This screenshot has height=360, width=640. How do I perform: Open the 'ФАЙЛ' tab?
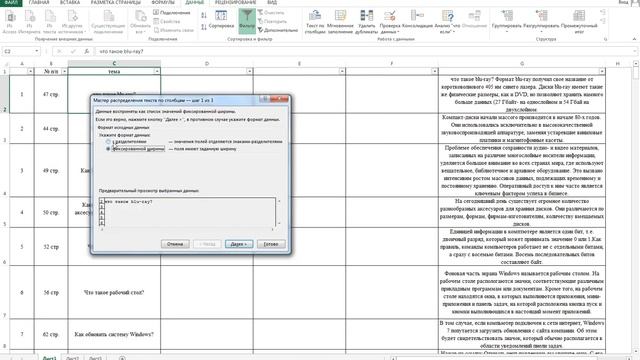[11, 2]
